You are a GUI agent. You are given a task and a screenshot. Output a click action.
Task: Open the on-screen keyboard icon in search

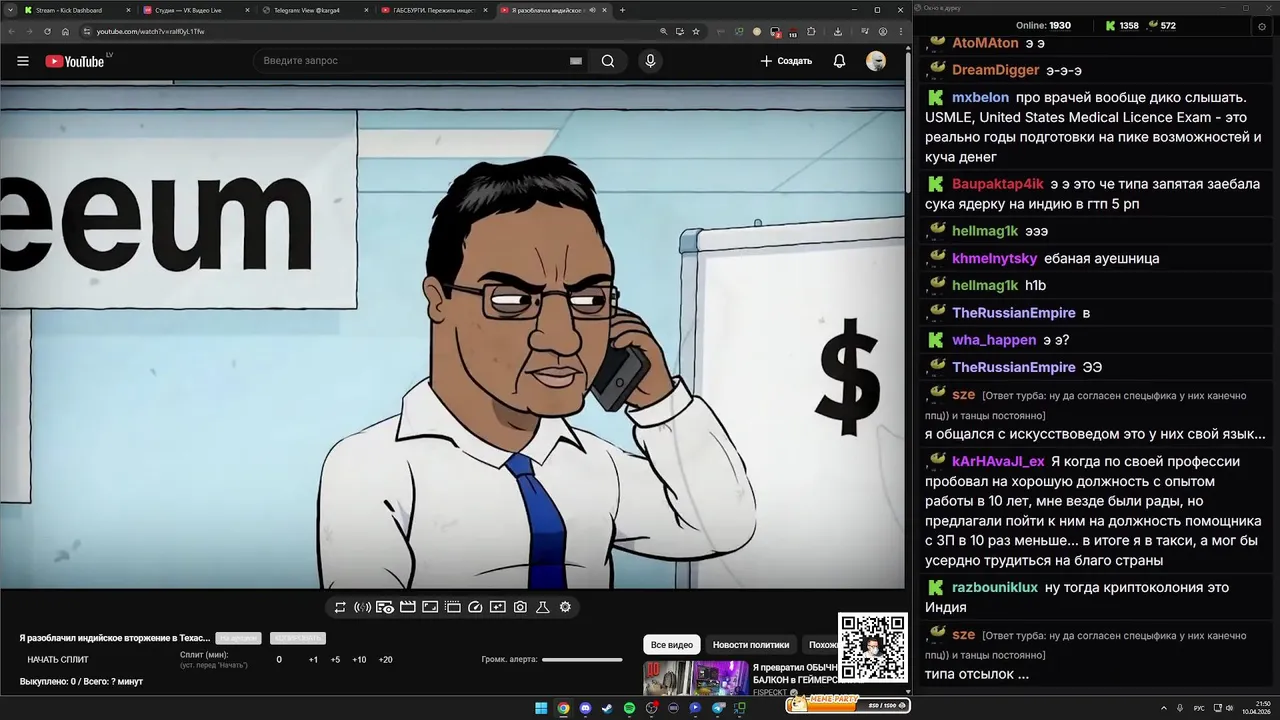tap(575, 61)
